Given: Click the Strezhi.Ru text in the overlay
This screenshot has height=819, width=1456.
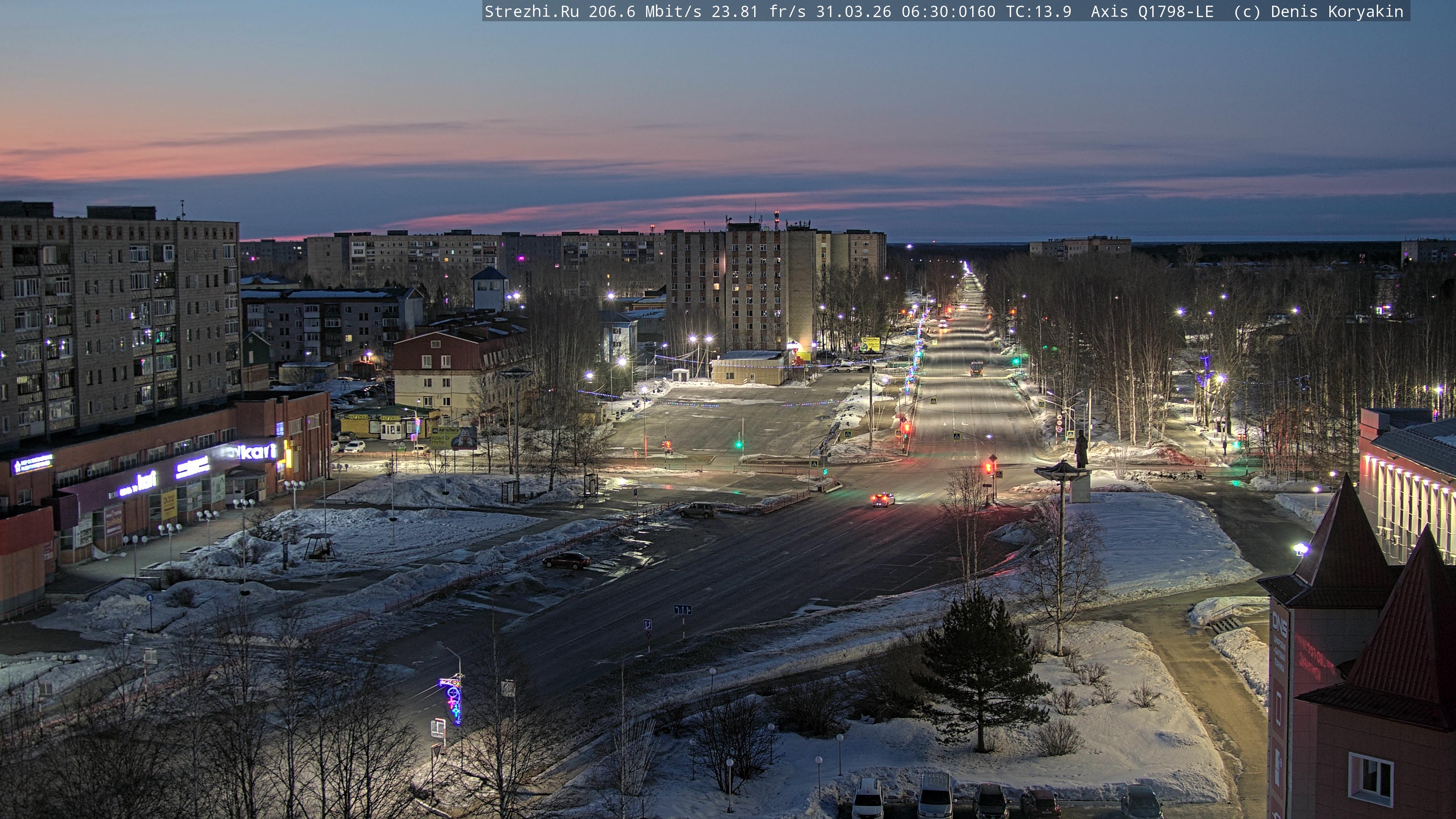Looking at the screenshot, I should tap(531, 11).
